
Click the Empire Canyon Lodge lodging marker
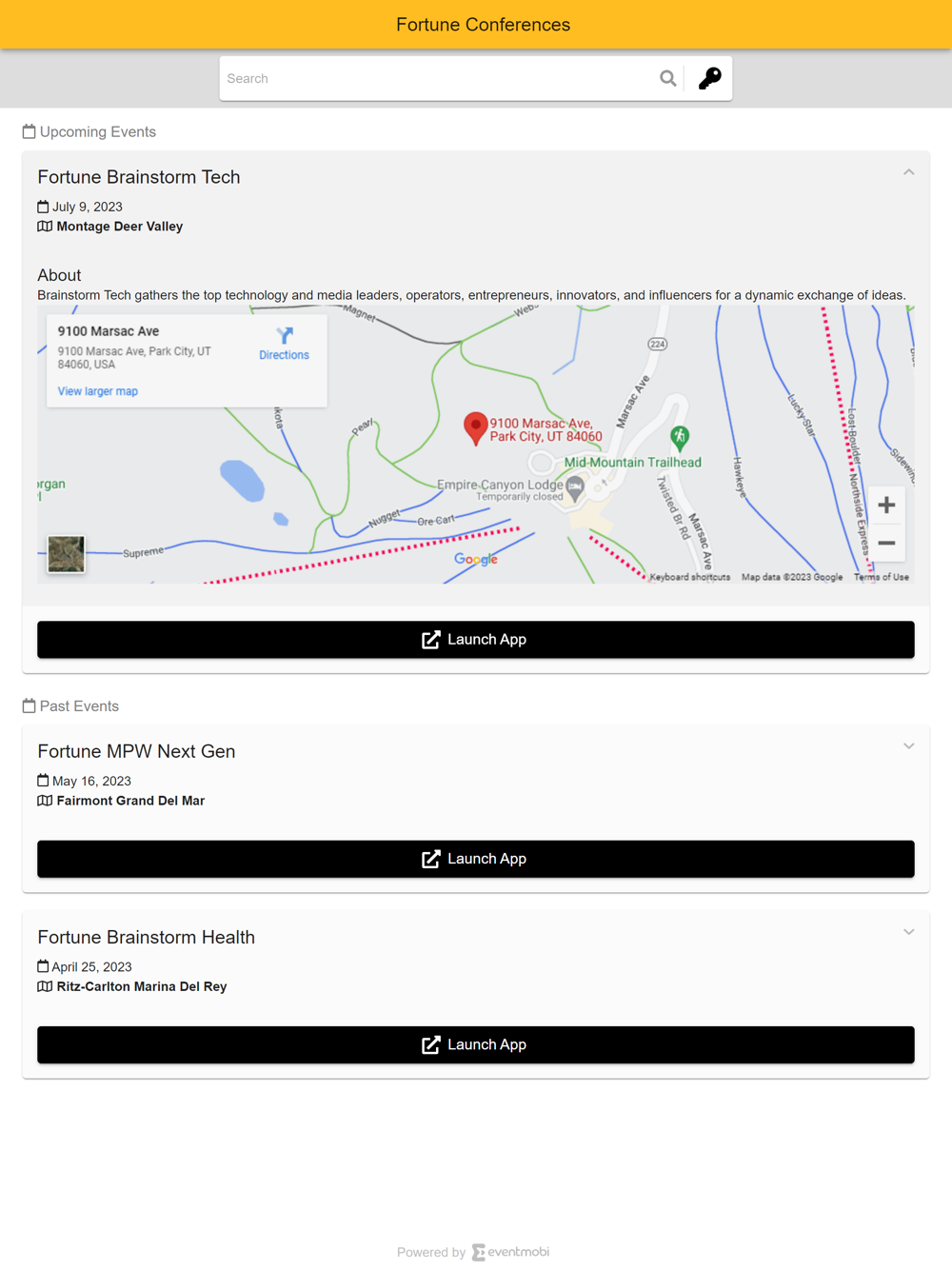575,488
